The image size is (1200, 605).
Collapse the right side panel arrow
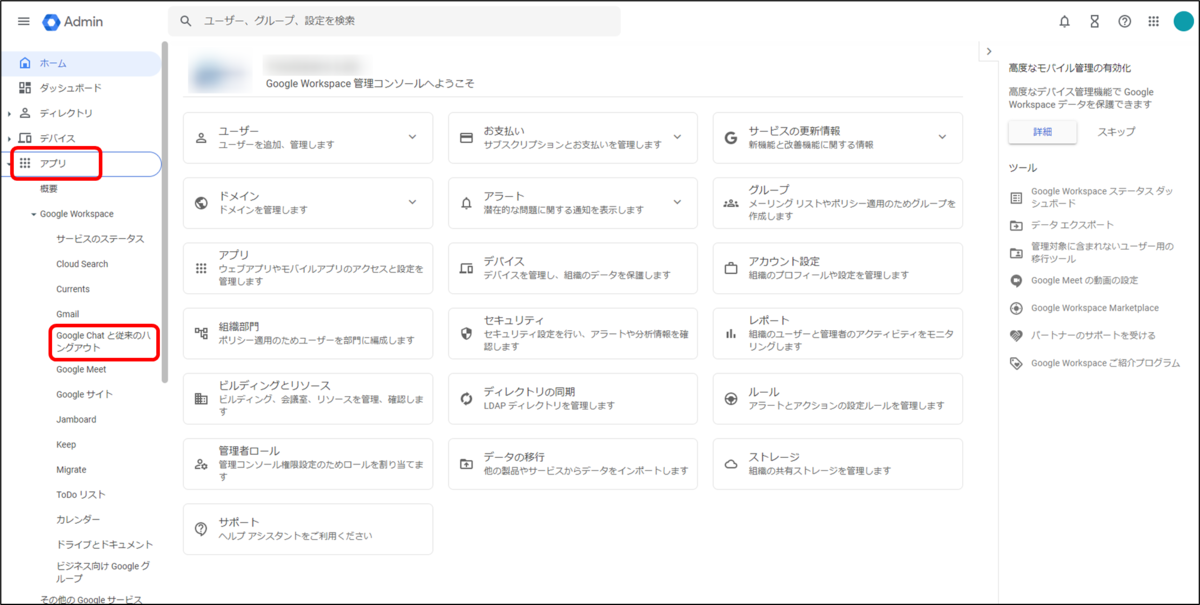click(988, 51)
